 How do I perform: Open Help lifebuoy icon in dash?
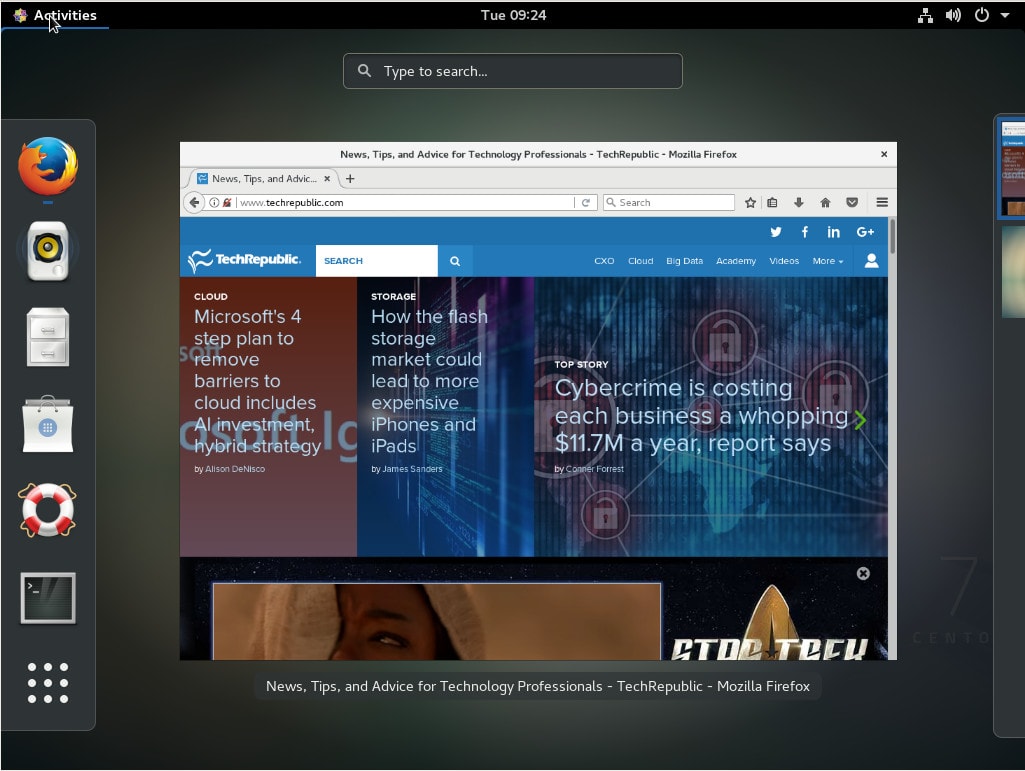(x=47, y=510)
